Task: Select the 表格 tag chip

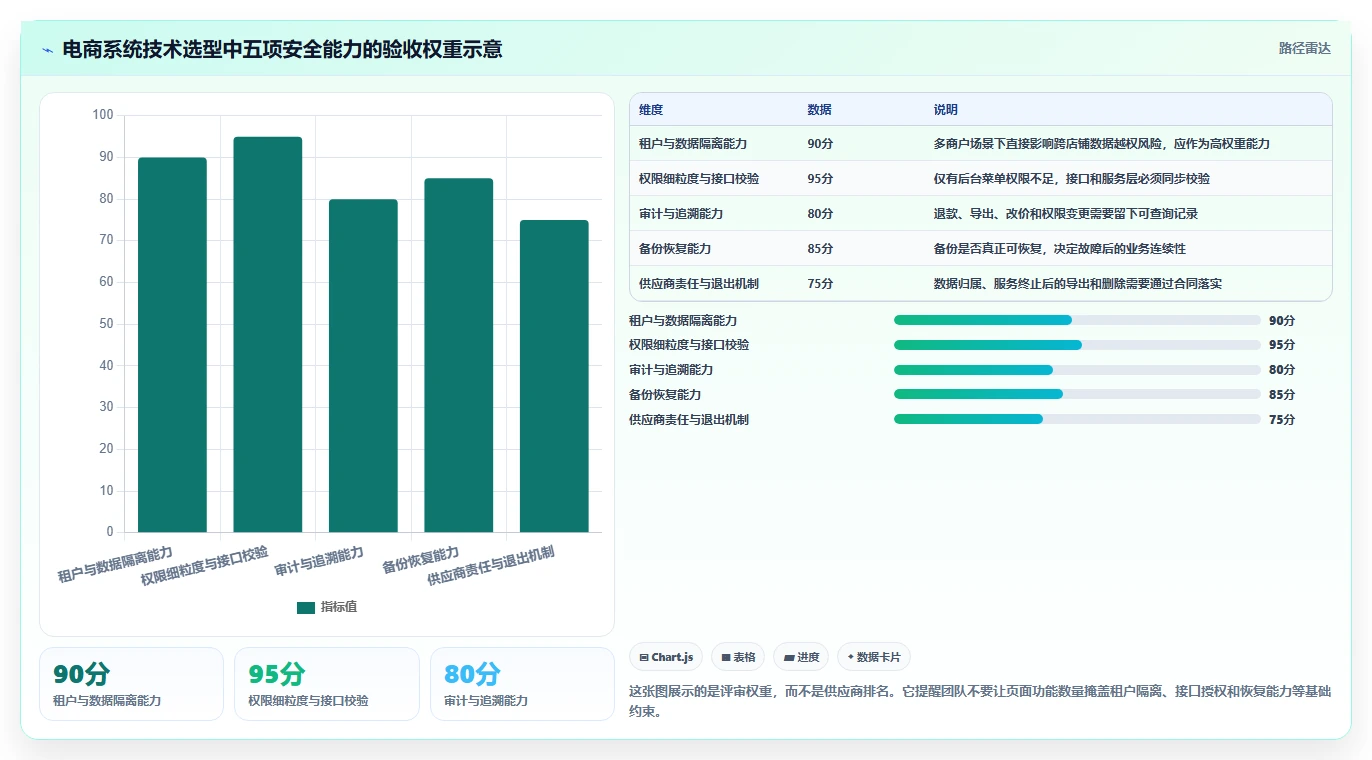Action: coord(738,657)
